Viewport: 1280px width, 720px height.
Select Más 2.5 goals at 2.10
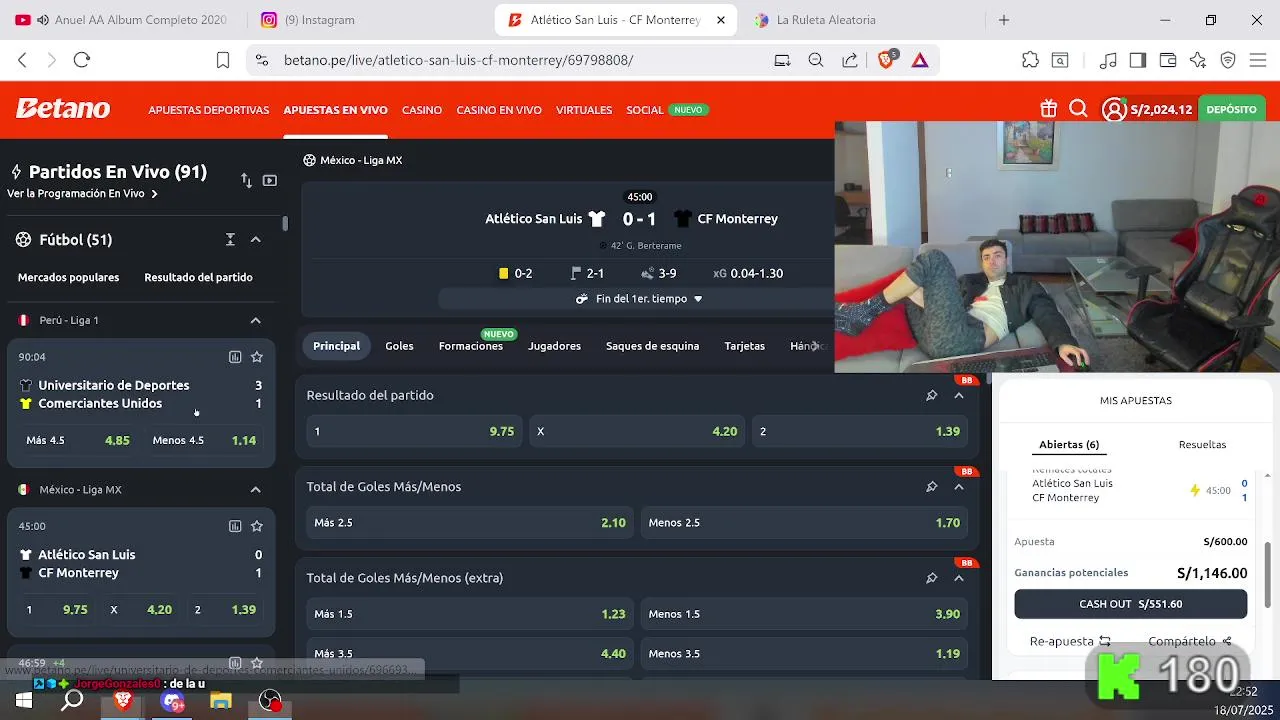tap(470, 522)
